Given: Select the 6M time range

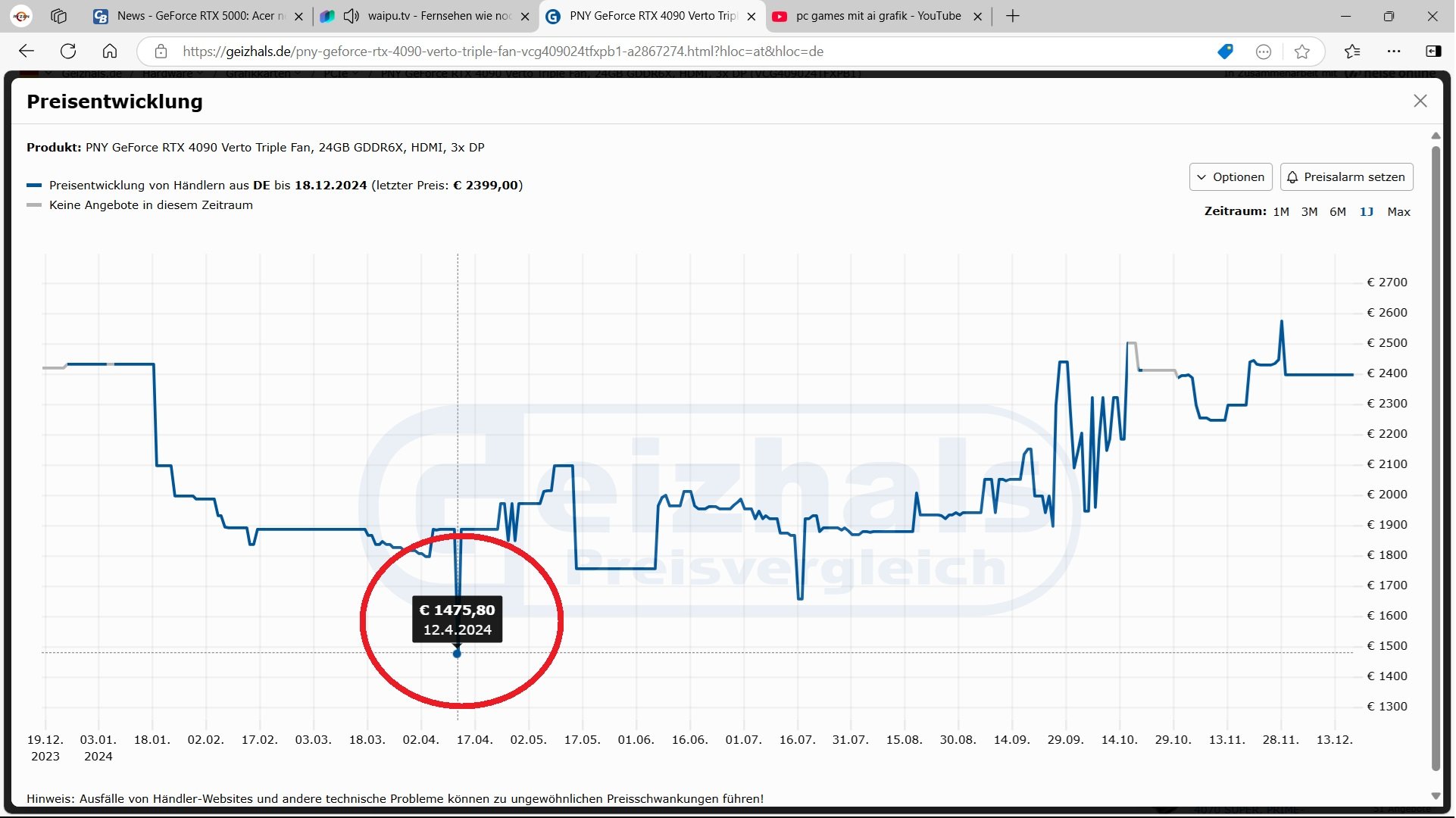Looking at the screenshot, I should (1338, 212).
